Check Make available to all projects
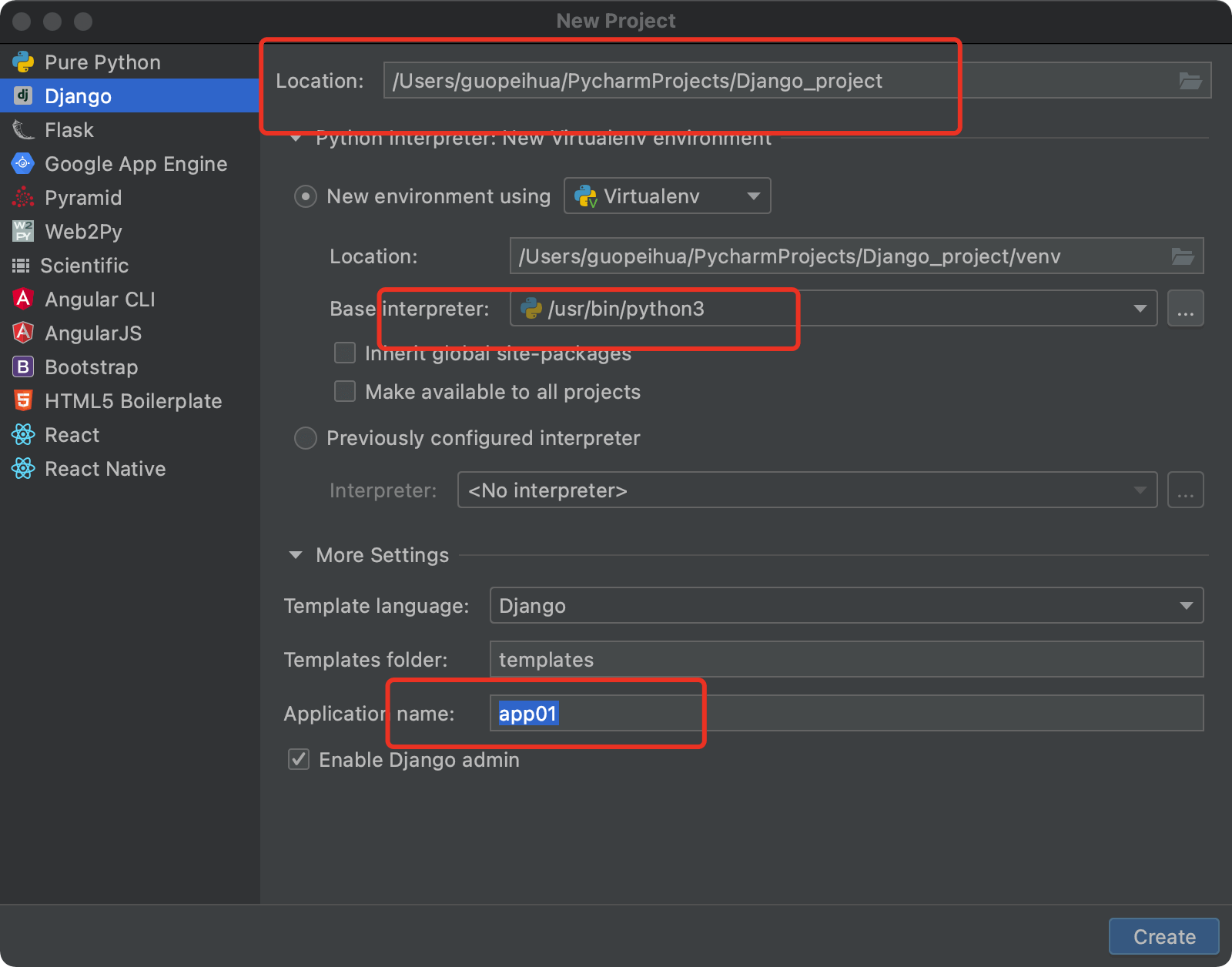The height and width of the screenshot is (967, 1232). (x=345, y=391)
